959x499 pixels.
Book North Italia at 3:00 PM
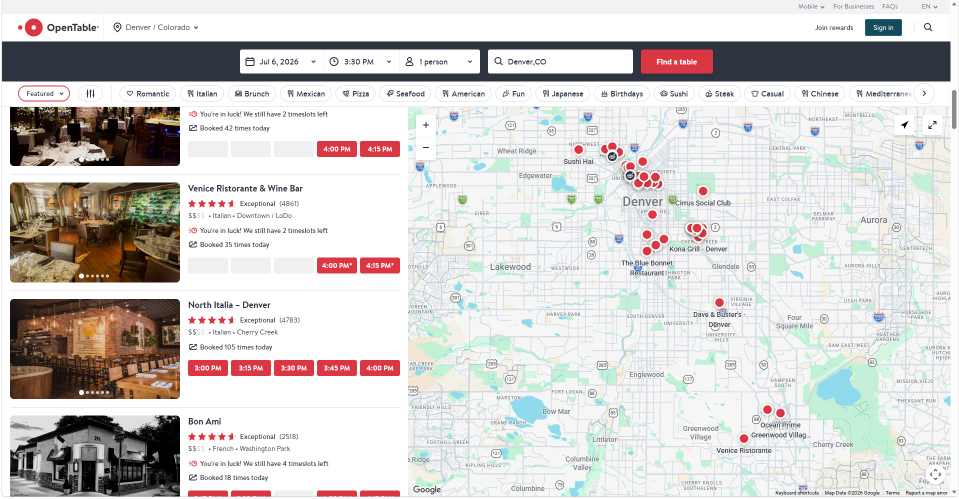pos(208,368)
